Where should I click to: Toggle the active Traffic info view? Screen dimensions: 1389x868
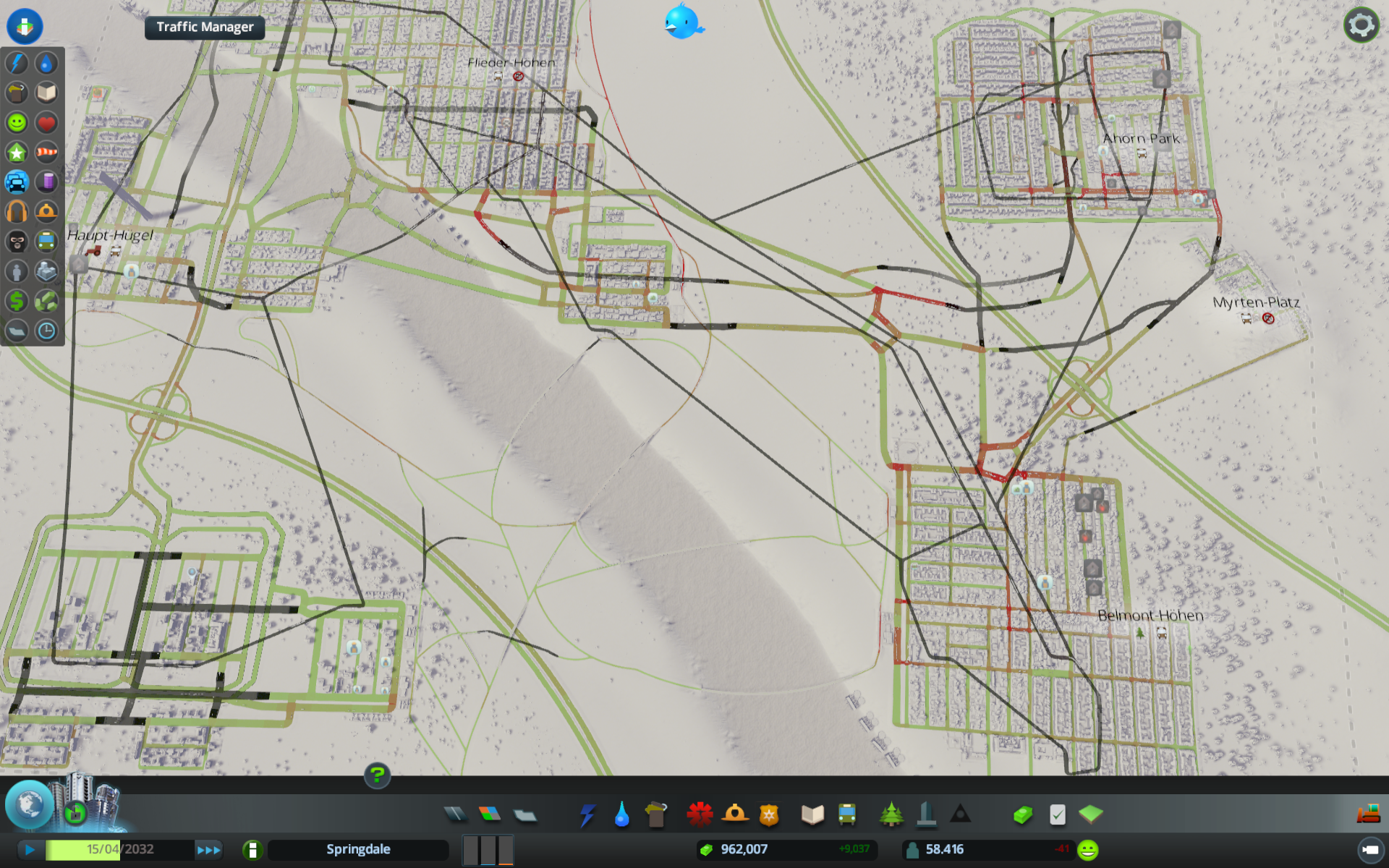(x=17, y=182)
